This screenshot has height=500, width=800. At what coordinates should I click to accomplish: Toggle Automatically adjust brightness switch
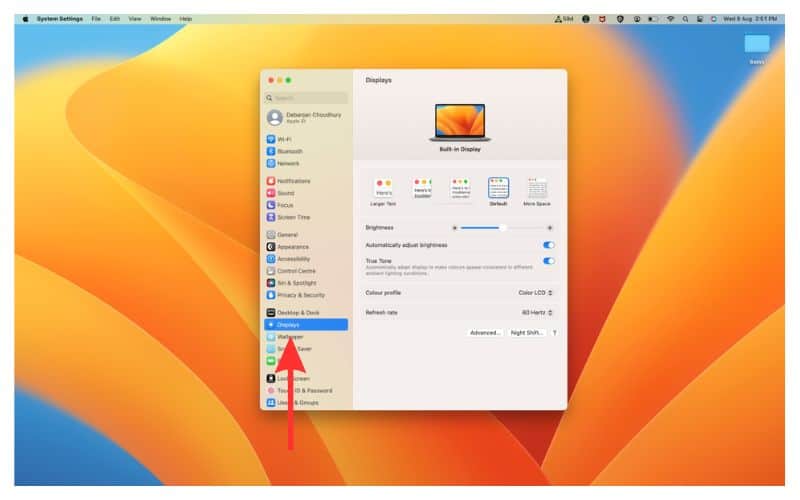pos(548,245)
